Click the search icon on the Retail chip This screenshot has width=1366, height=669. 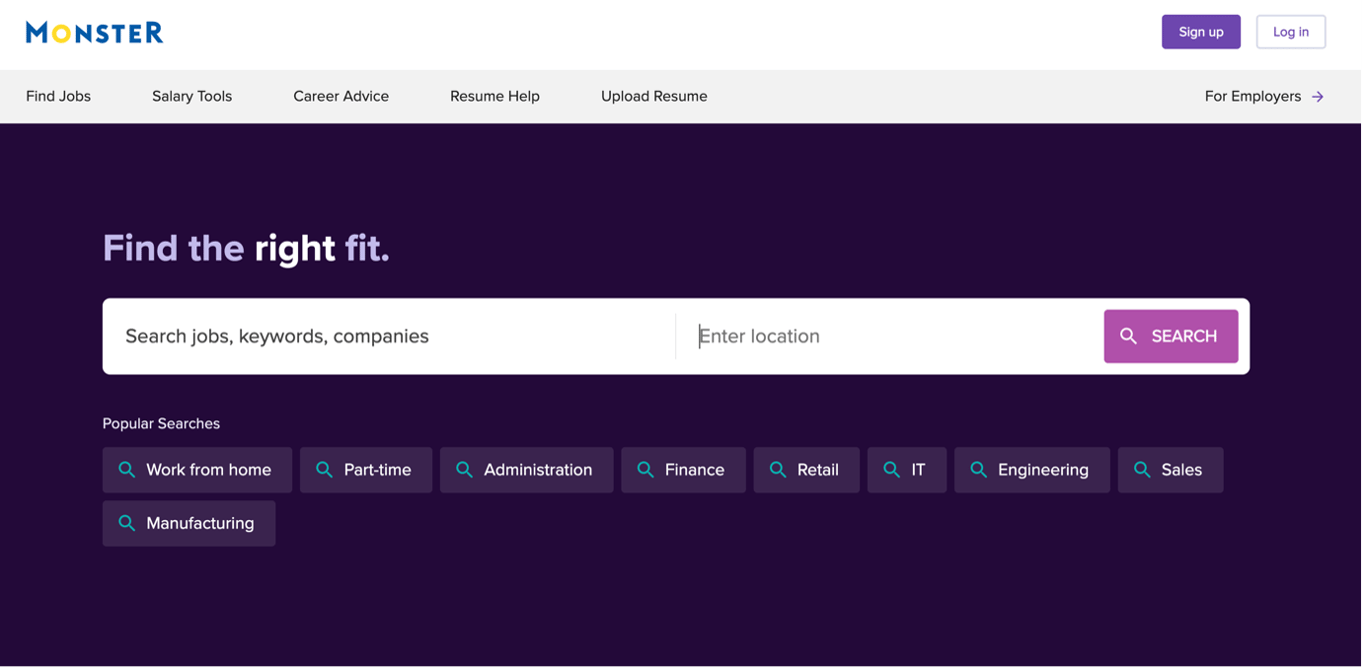778,470
